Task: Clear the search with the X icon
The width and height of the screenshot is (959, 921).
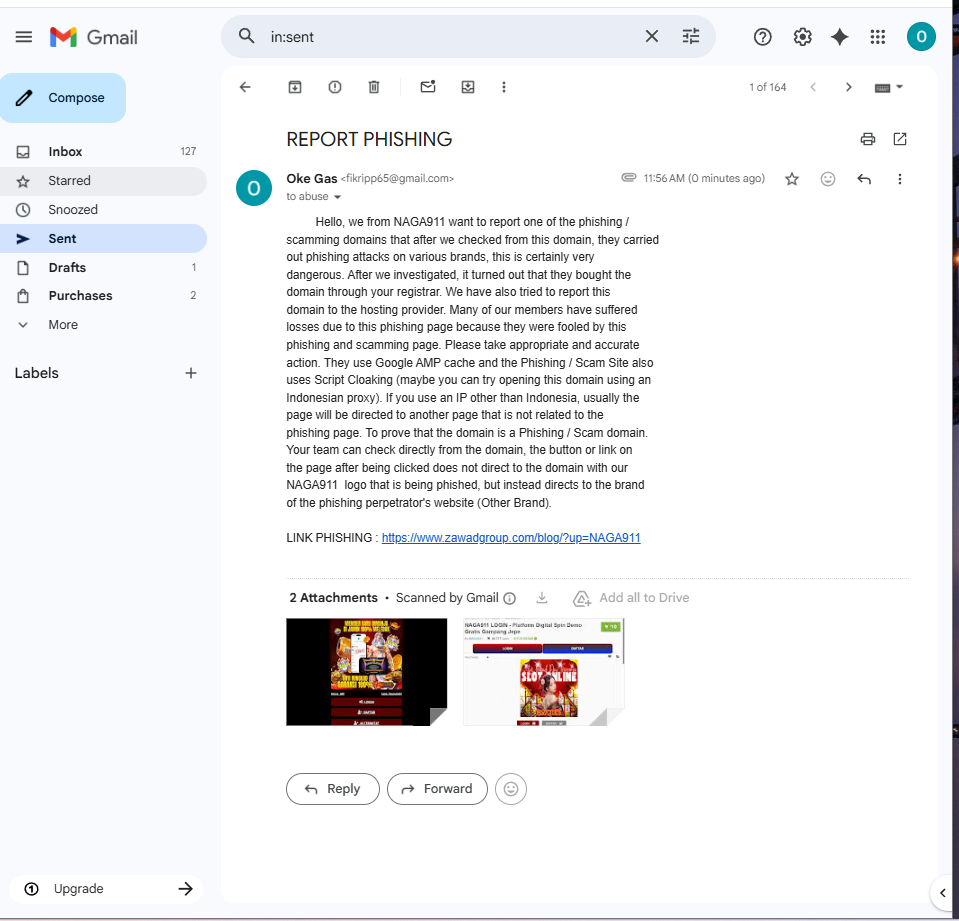Action: click(x=652, y=37)
